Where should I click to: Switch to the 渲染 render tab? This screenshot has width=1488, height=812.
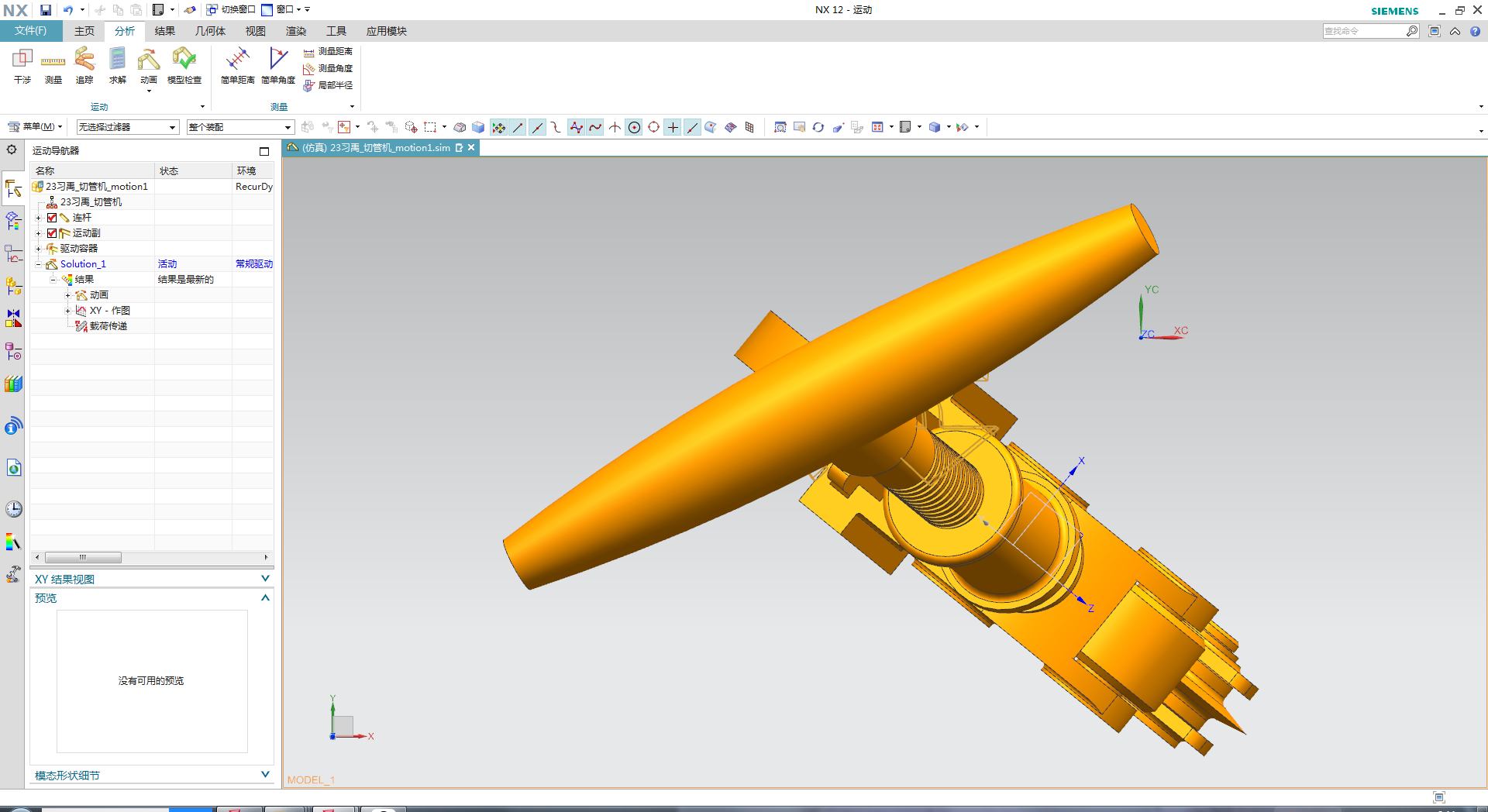tap(296, 31)
